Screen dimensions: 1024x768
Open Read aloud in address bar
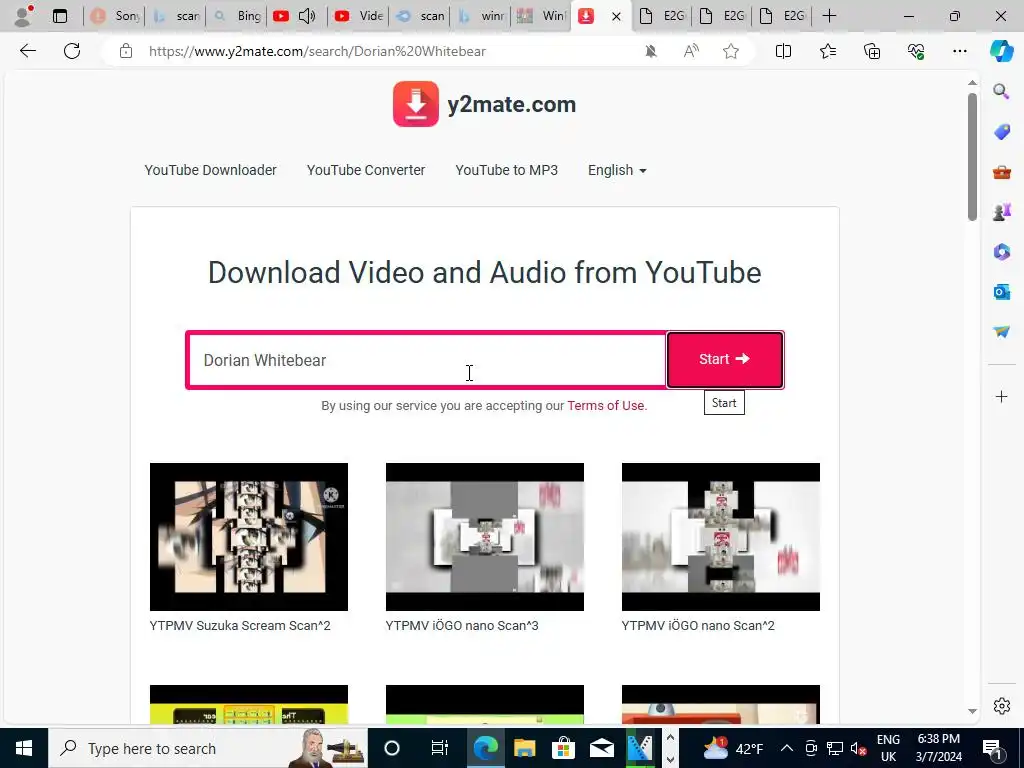pos(691,51)
